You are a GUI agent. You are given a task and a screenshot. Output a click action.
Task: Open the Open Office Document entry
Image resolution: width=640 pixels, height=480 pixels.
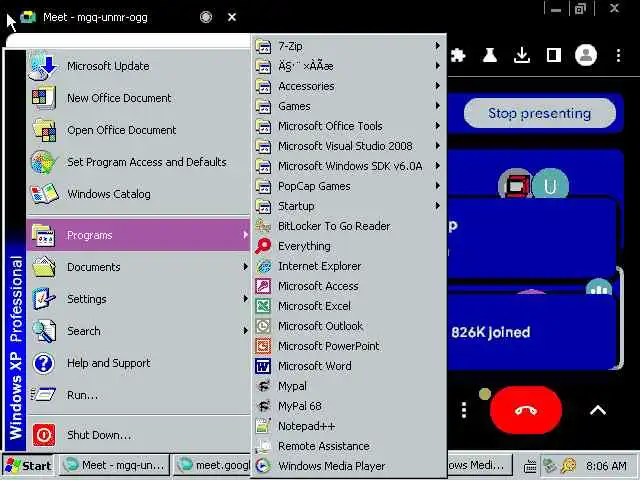click(138, 130)
